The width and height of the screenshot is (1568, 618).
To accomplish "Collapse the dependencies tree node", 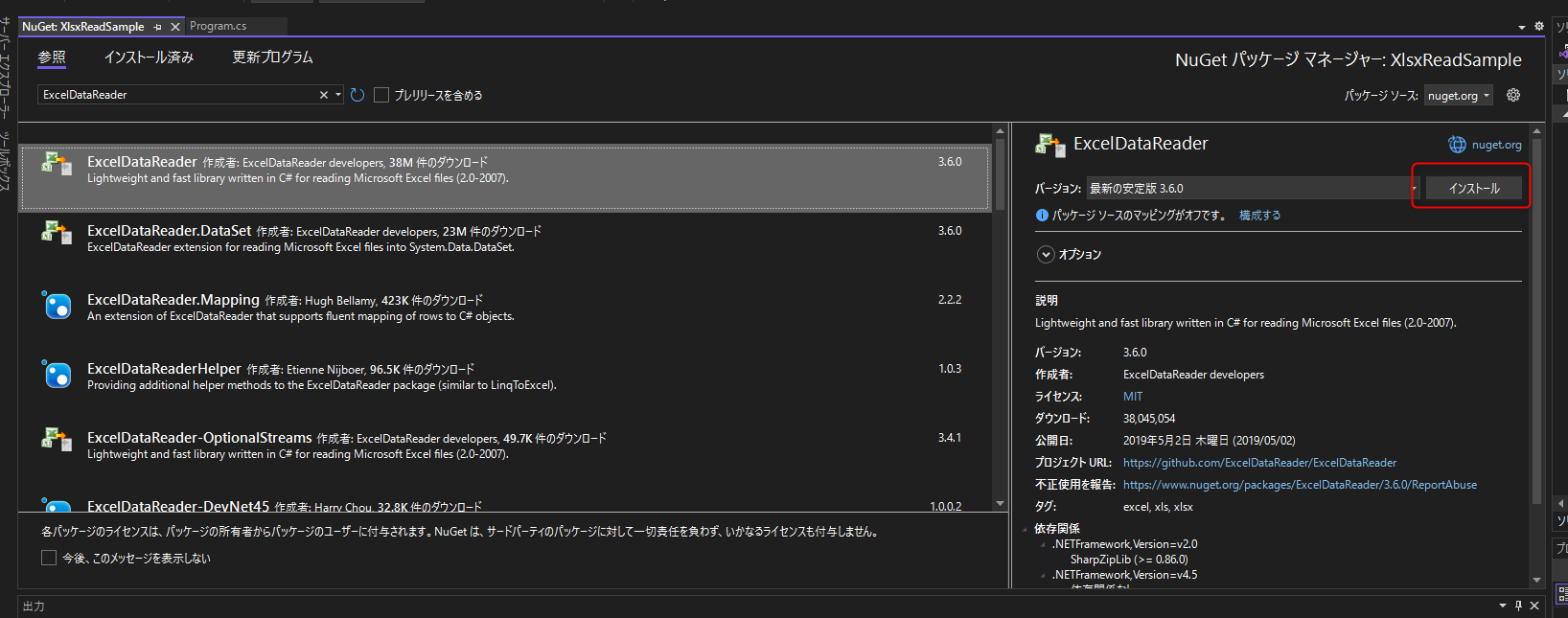I will [1025, 529].
